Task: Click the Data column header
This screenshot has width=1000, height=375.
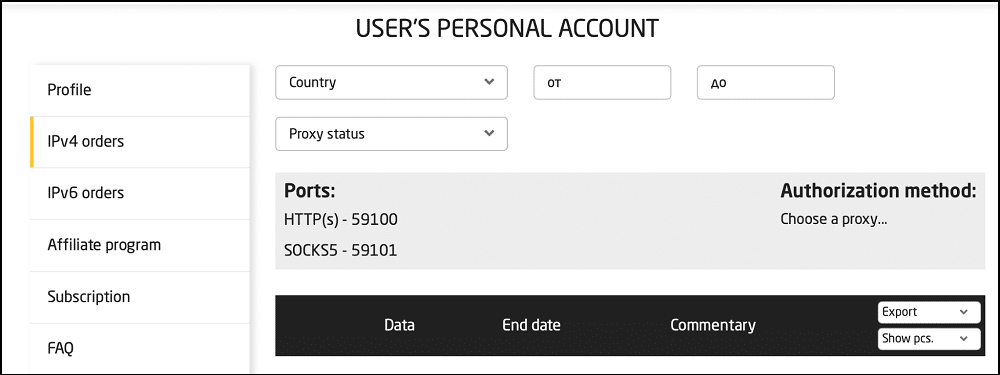Action: pyautogui.click(x=399, y=325)
